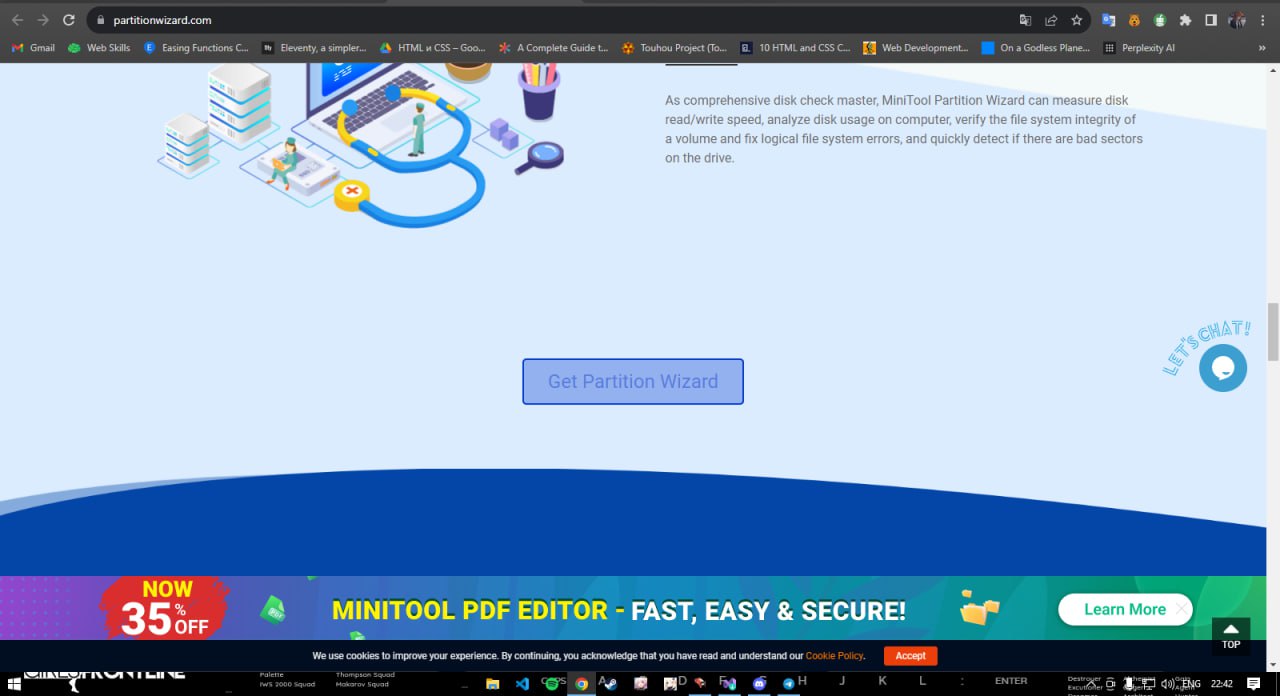Open the Chrome profile avatar
Viewport: 1280px width, 696px height.
click(x=1237, y=20)
